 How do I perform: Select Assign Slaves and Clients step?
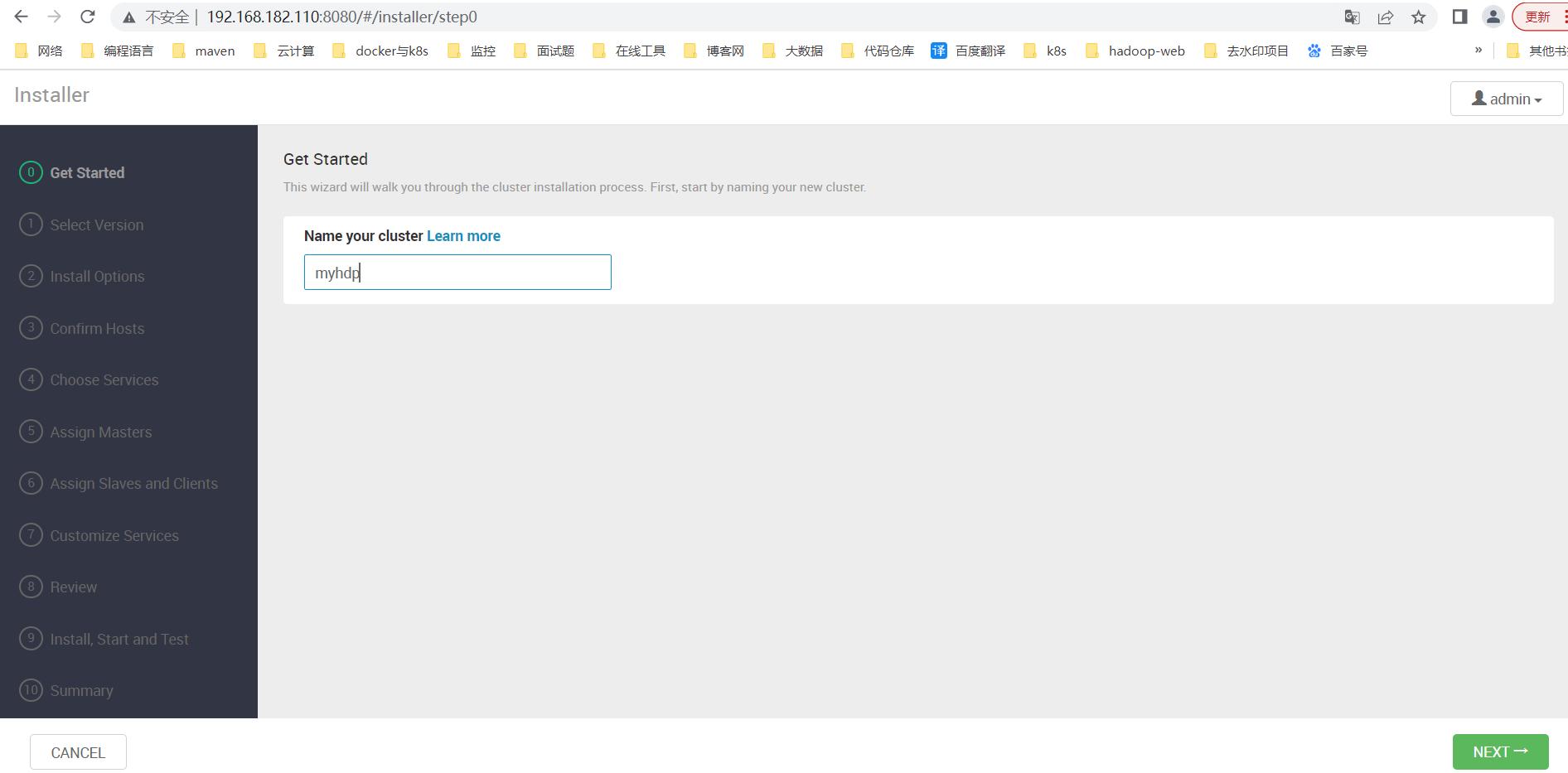[119, 483]
